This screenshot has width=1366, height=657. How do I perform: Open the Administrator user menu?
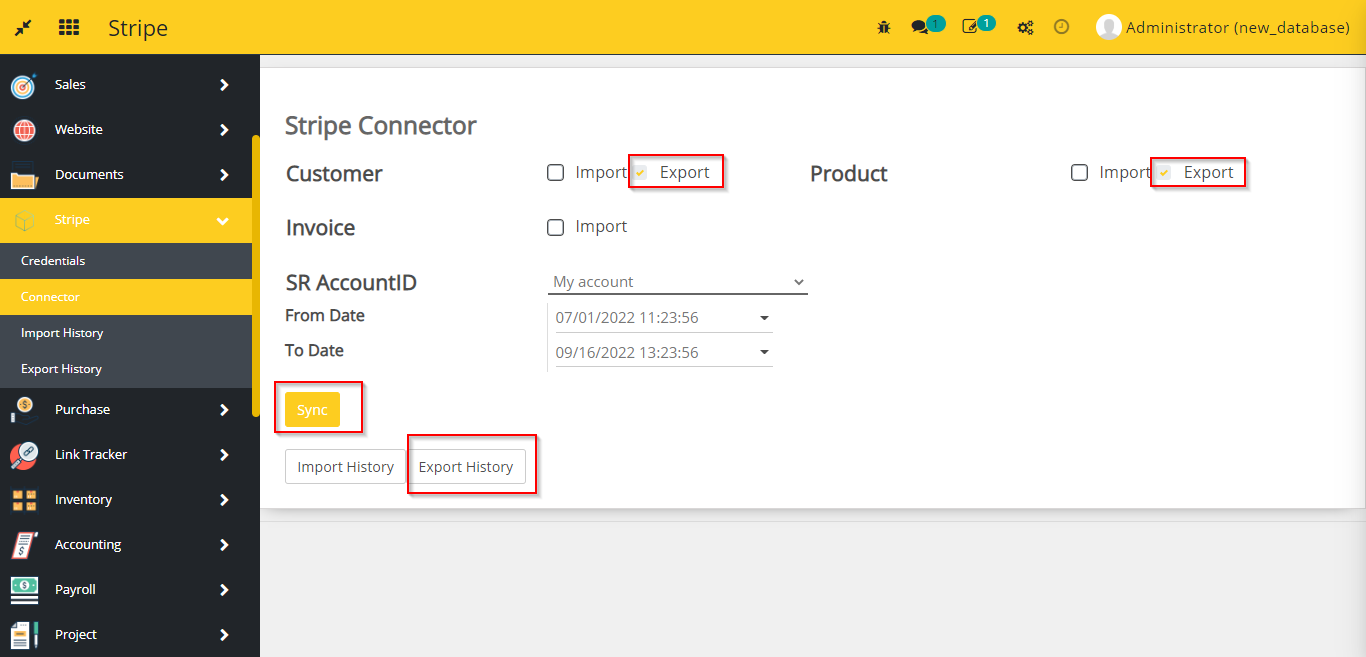coord(1222,27)
